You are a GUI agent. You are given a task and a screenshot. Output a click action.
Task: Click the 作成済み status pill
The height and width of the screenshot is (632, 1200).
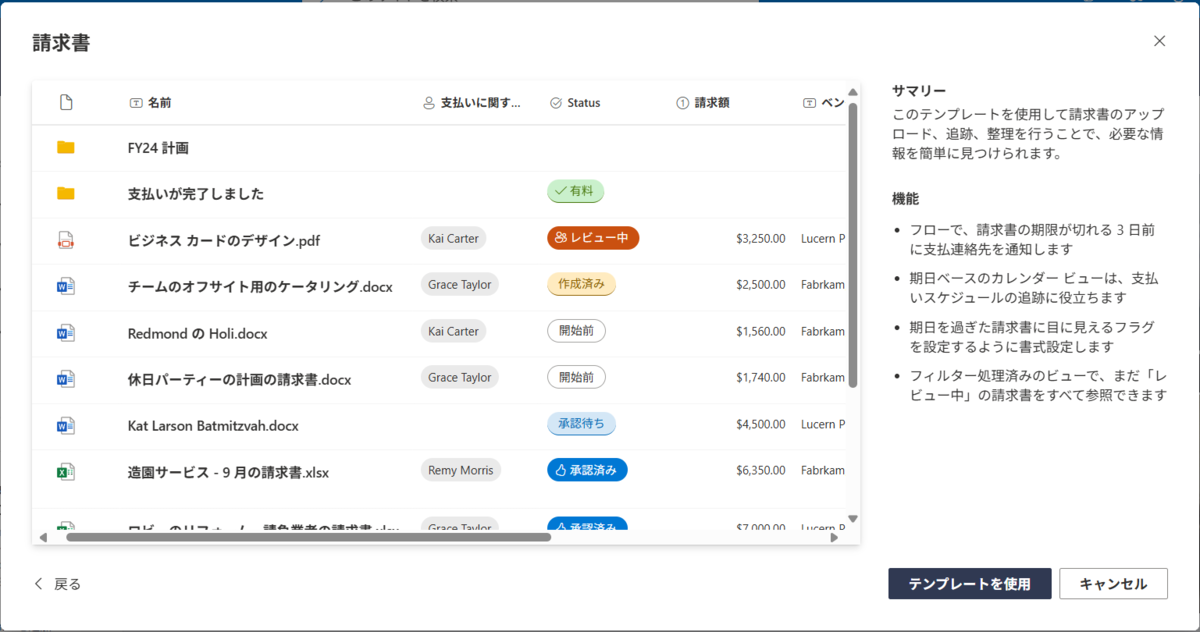581,284
